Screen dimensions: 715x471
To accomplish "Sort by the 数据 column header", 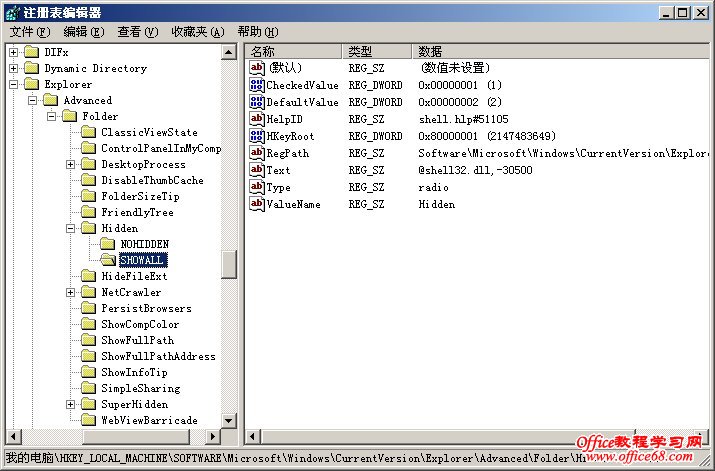I will pos(561,52).
